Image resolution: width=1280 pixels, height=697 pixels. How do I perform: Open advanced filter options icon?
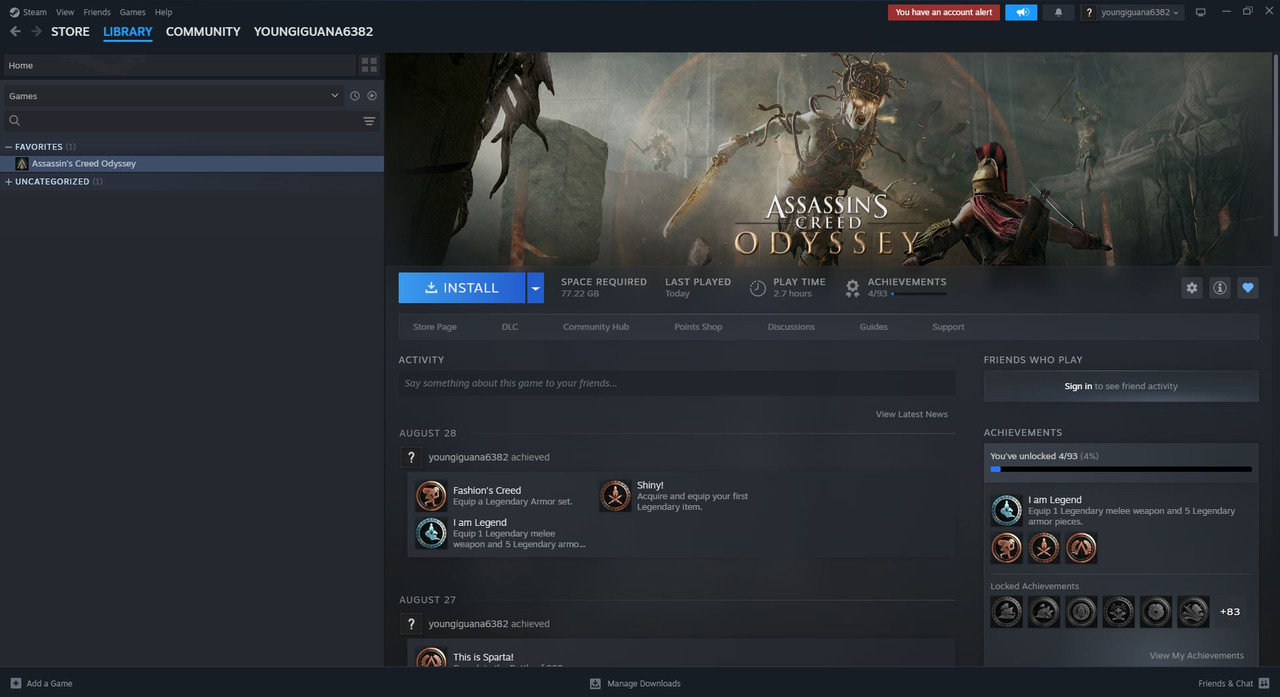coord(369,121)
